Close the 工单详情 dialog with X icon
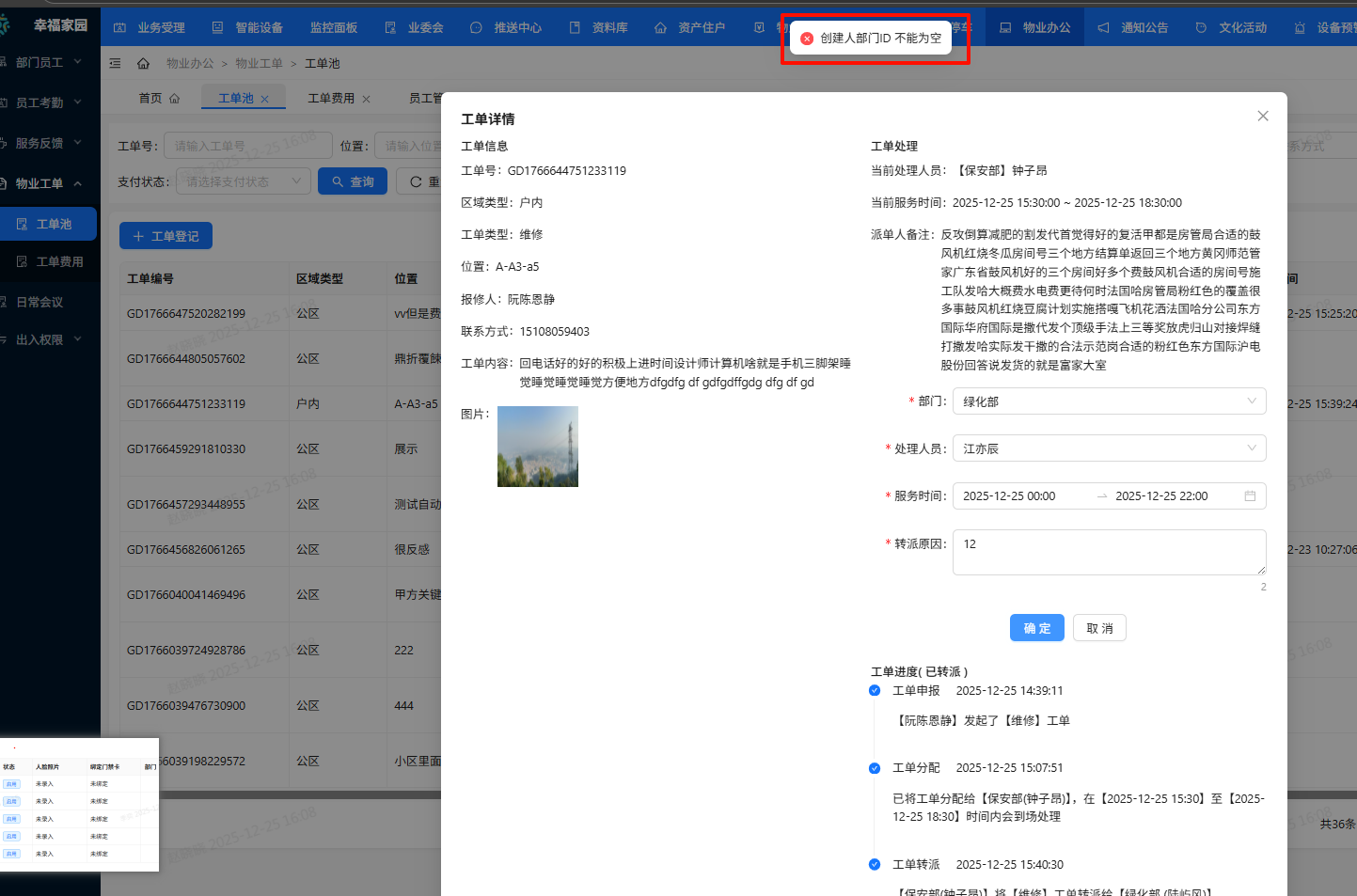 pyautogui.click(x=1263, y=116)
